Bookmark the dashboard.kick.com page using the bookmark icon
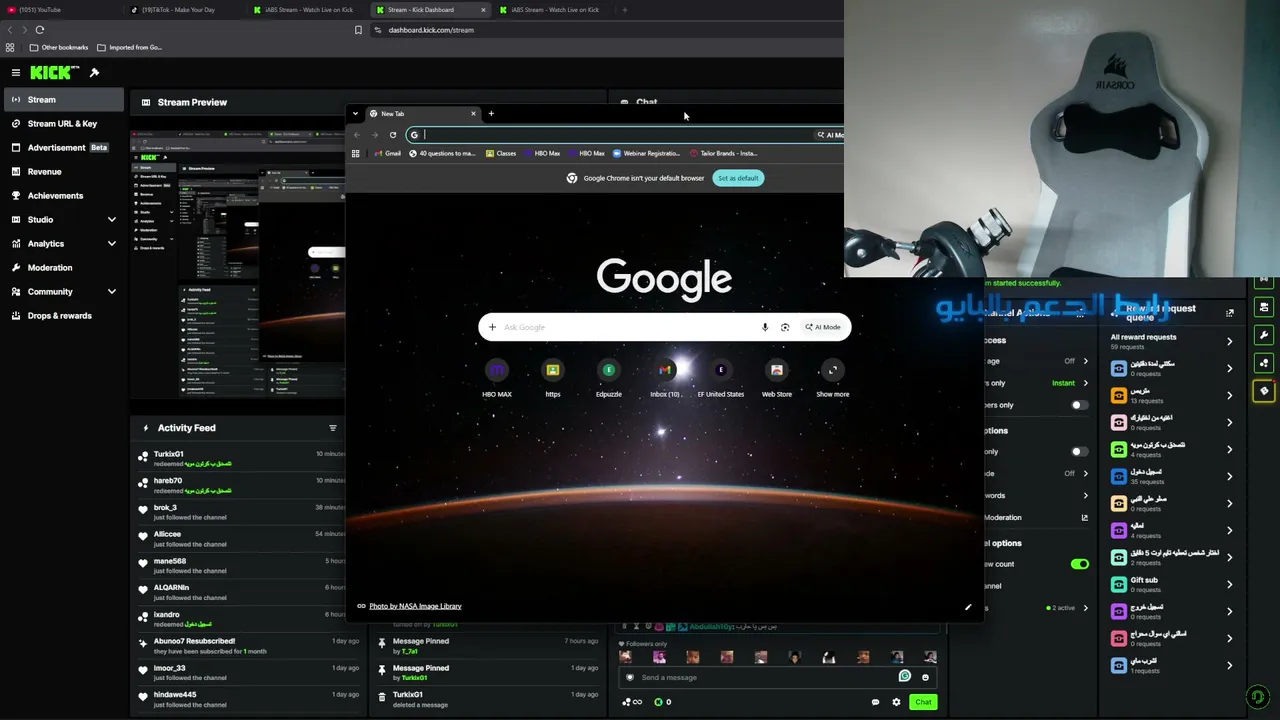Image resolution: width=1280 pixels, height=720 pixels. point(358,30)
